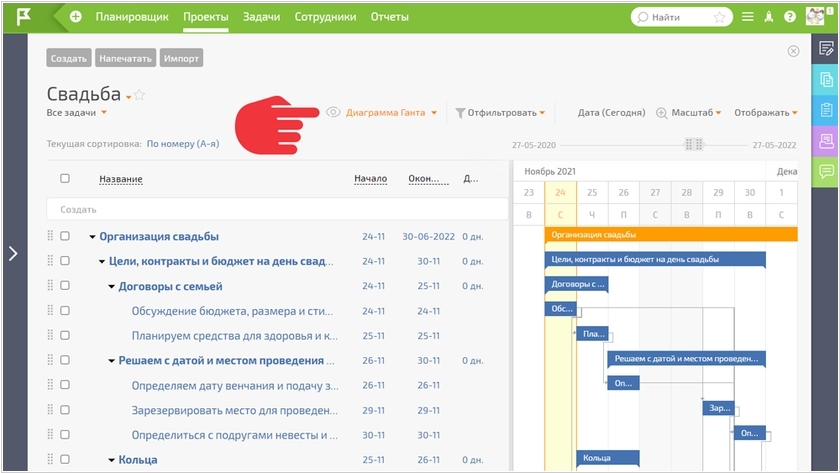Select the checkbox for the Кольца task

pos(65,460)
